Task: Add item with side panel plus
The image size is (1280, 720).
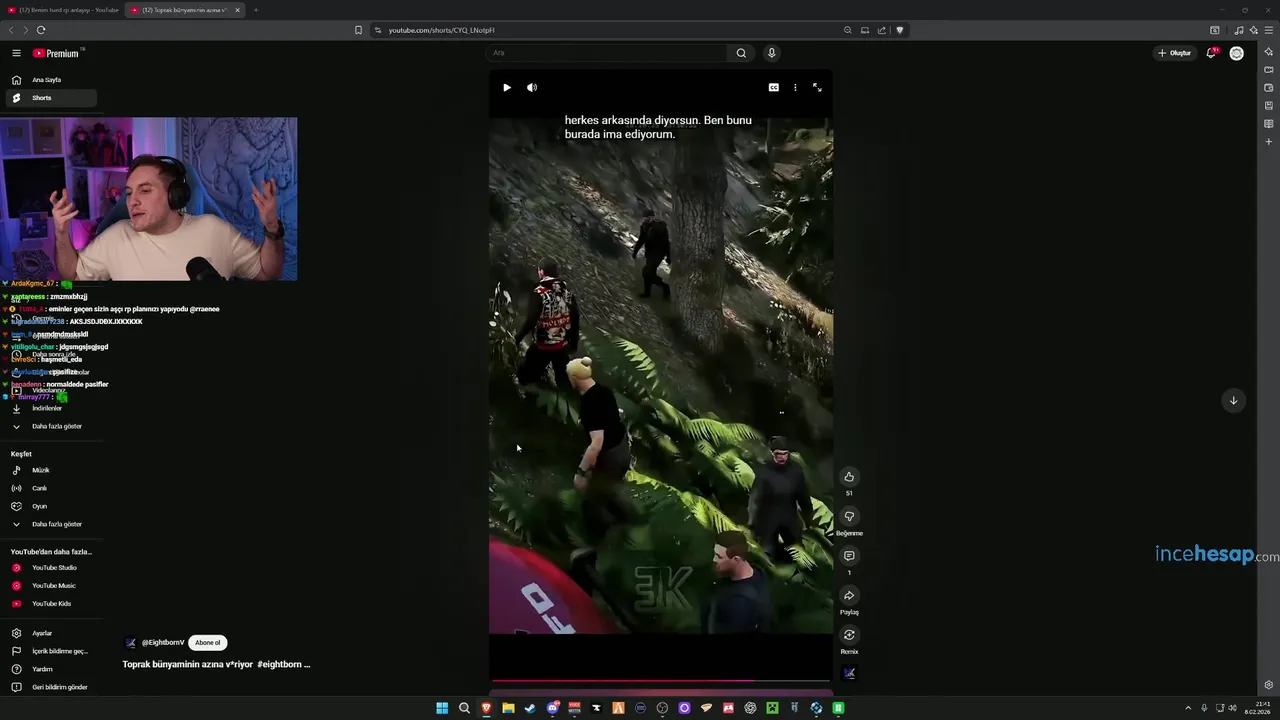Action: click(x=1269, y=142)
